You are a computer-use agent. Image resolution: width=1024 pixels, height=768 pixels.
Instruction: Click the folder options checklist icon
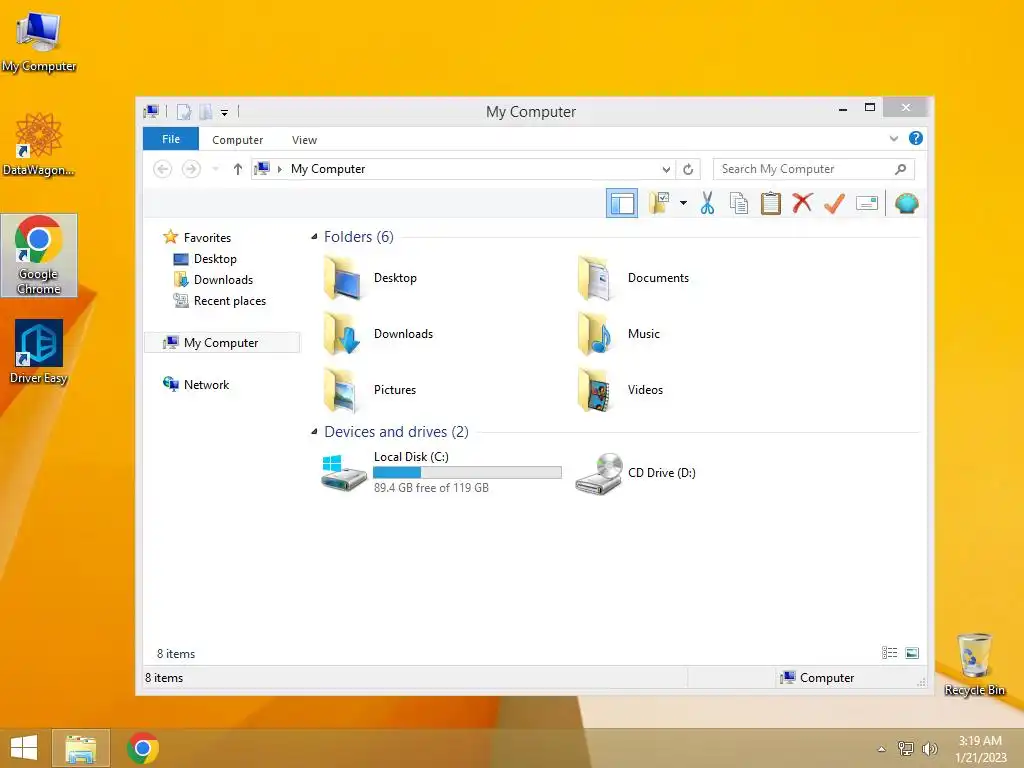coord(659,203)
